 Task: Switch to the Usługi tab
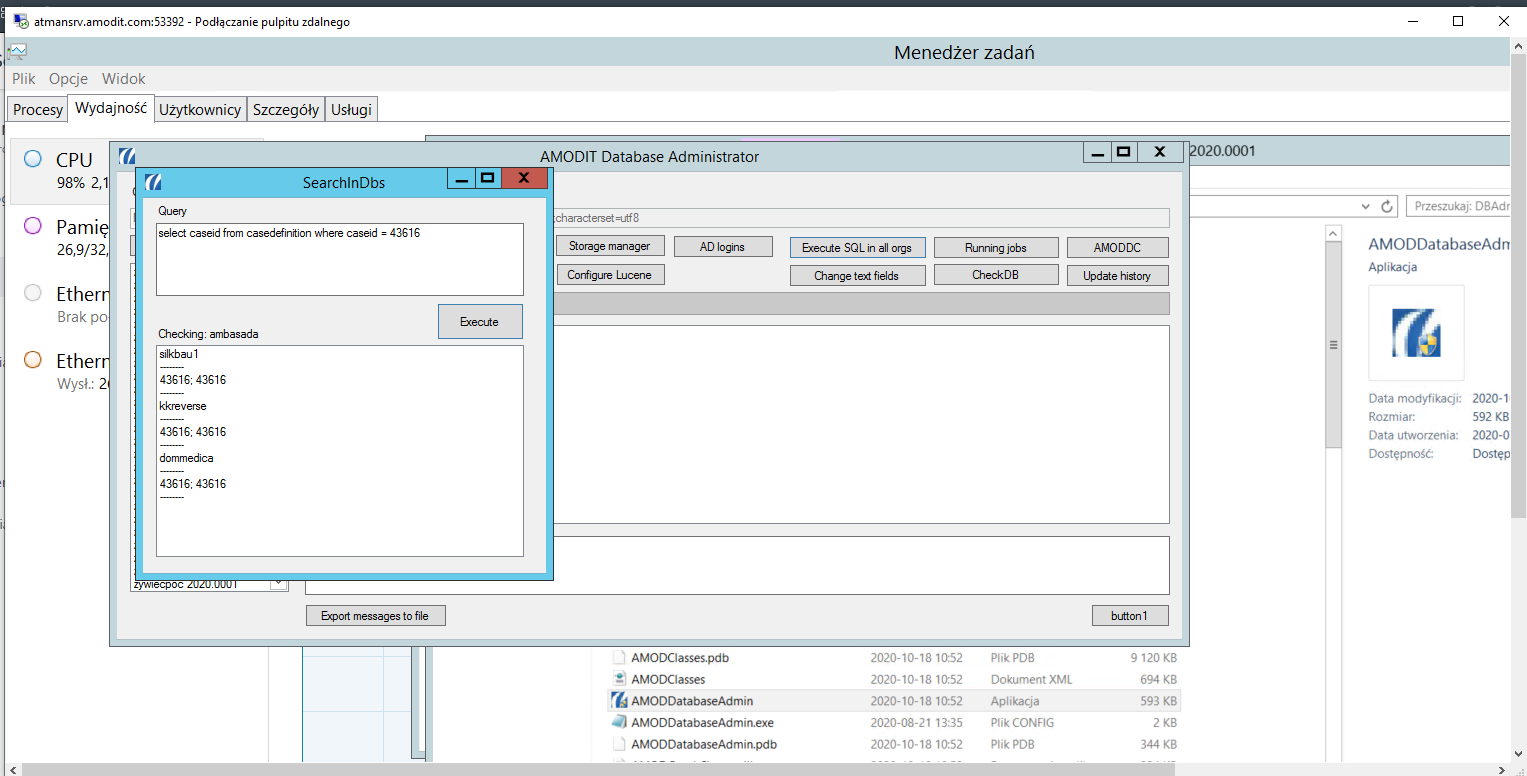tap(352, 109)
